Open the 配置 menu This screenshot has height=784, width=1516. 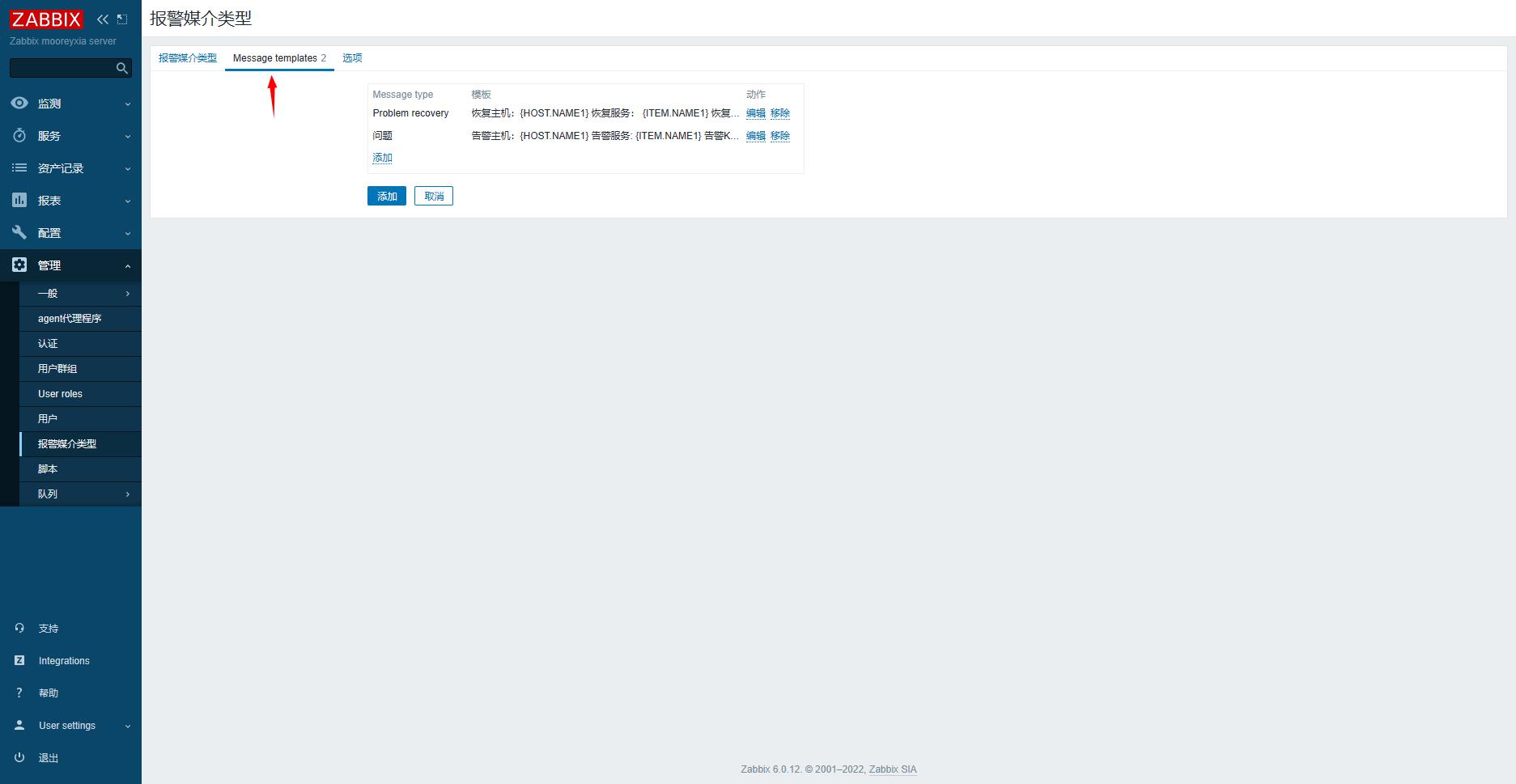click(70, 233)
